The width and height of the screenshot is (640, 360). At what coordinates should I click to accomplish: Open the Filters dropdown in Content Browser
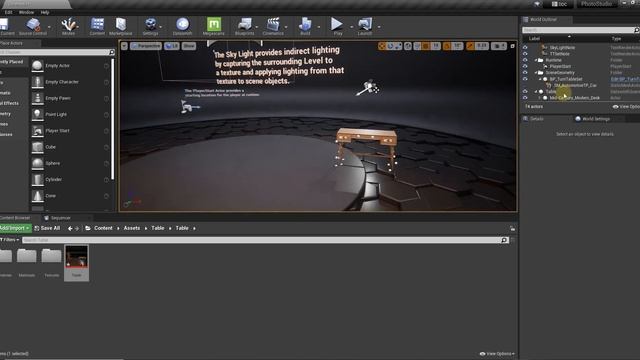tap(10, 240)
